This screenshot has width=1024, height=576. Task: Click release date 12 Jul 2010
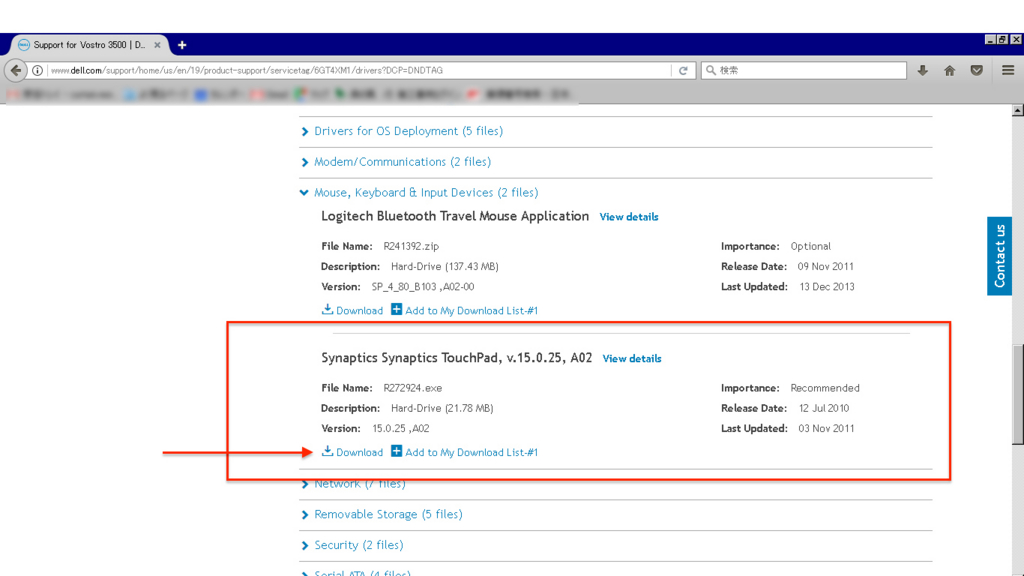pos(824,408)
